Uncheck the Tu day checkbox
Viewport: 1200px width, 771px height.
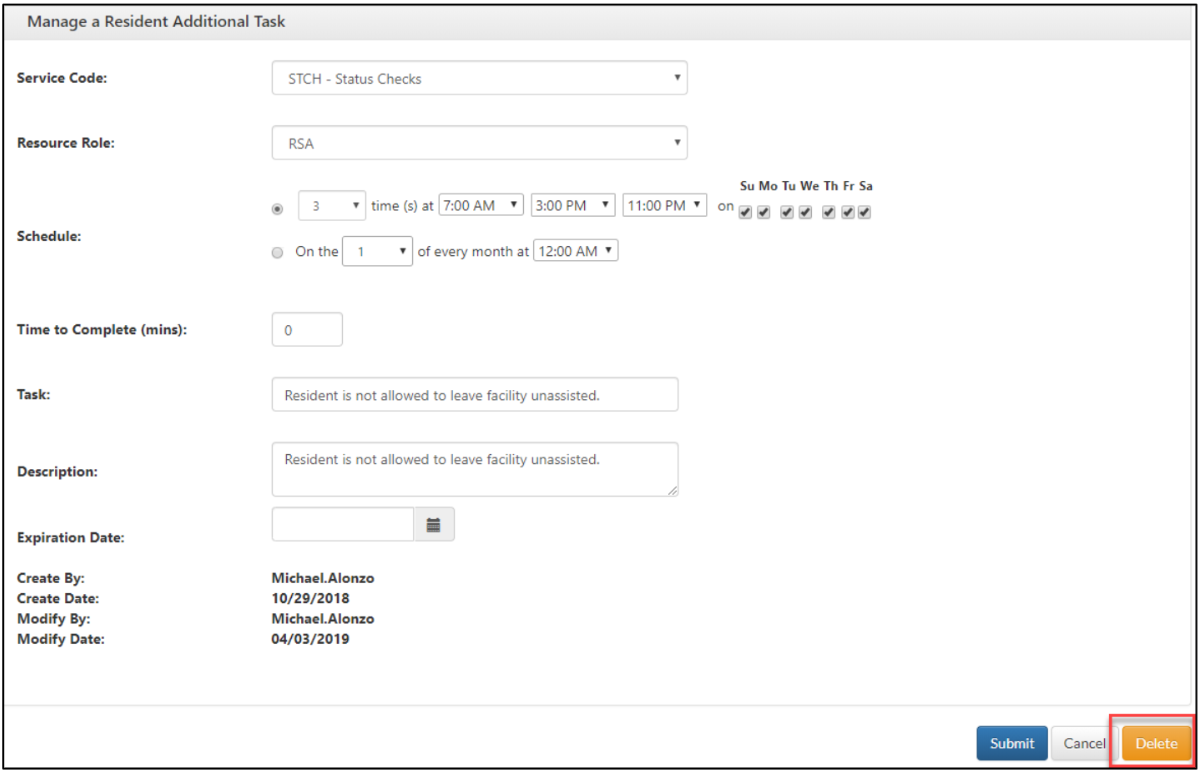788,212
